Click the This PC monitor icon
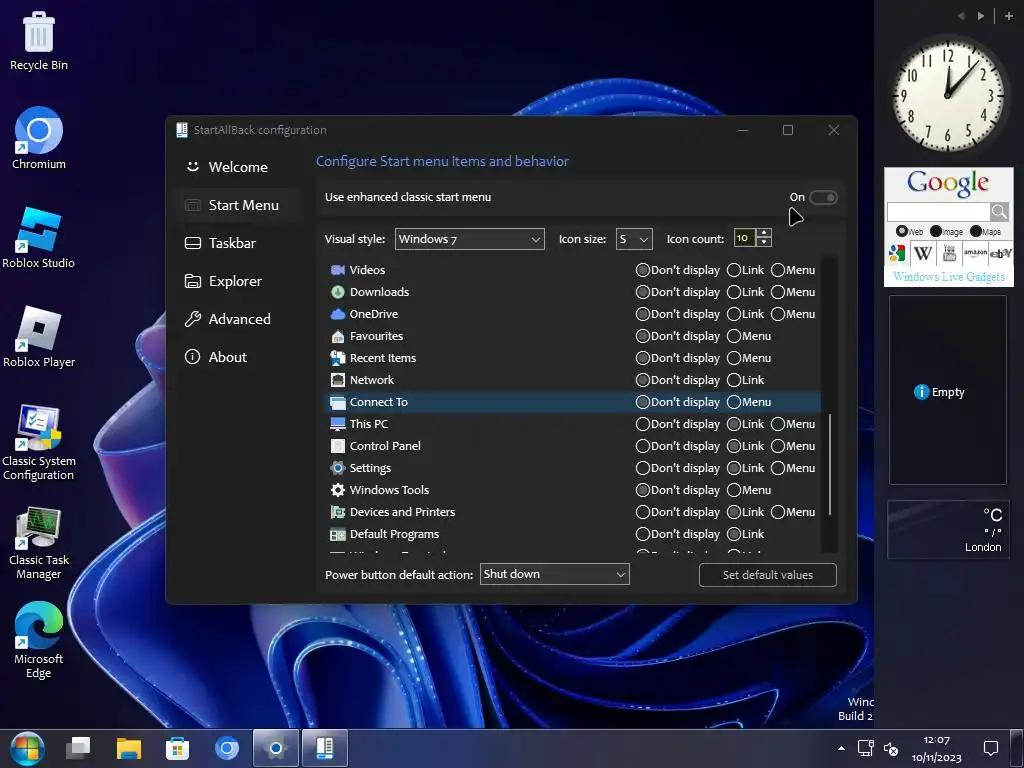This screenshot has height=768, width=1024. coord(338,424)
